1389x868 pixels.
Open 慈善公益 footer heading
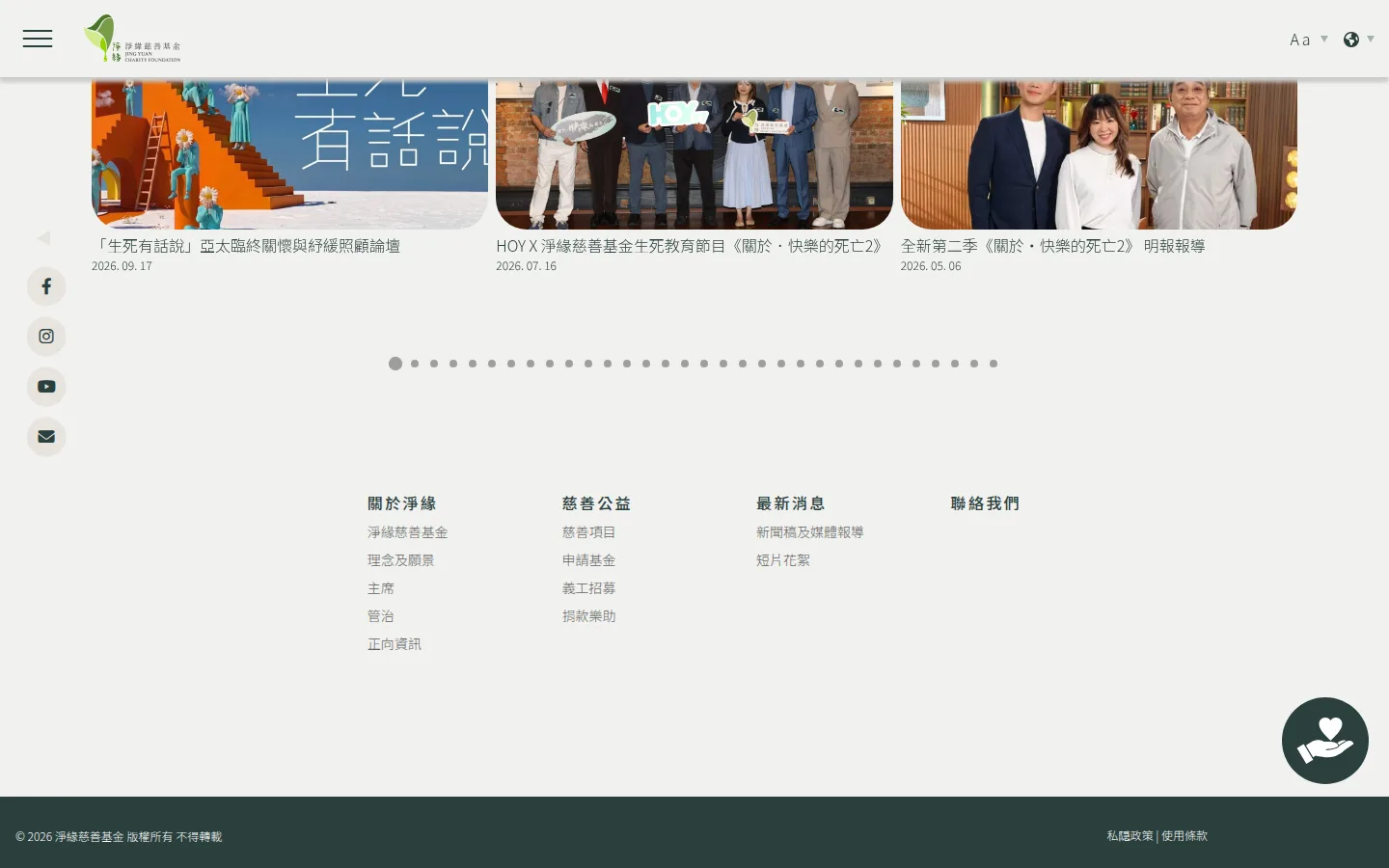[x=596, y=503]
